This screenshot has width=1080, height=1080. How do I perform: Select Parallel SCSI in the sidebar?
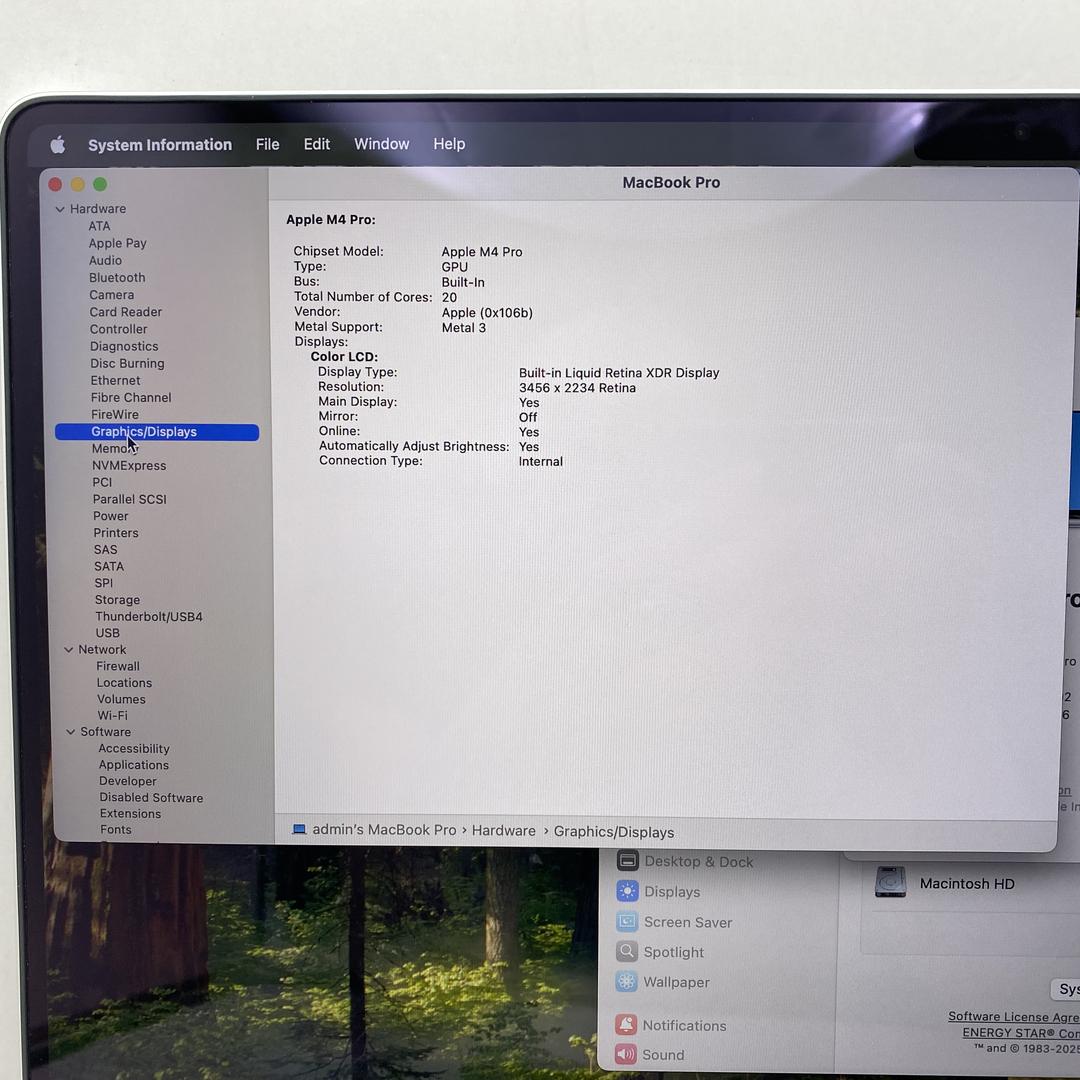[129, 499]
